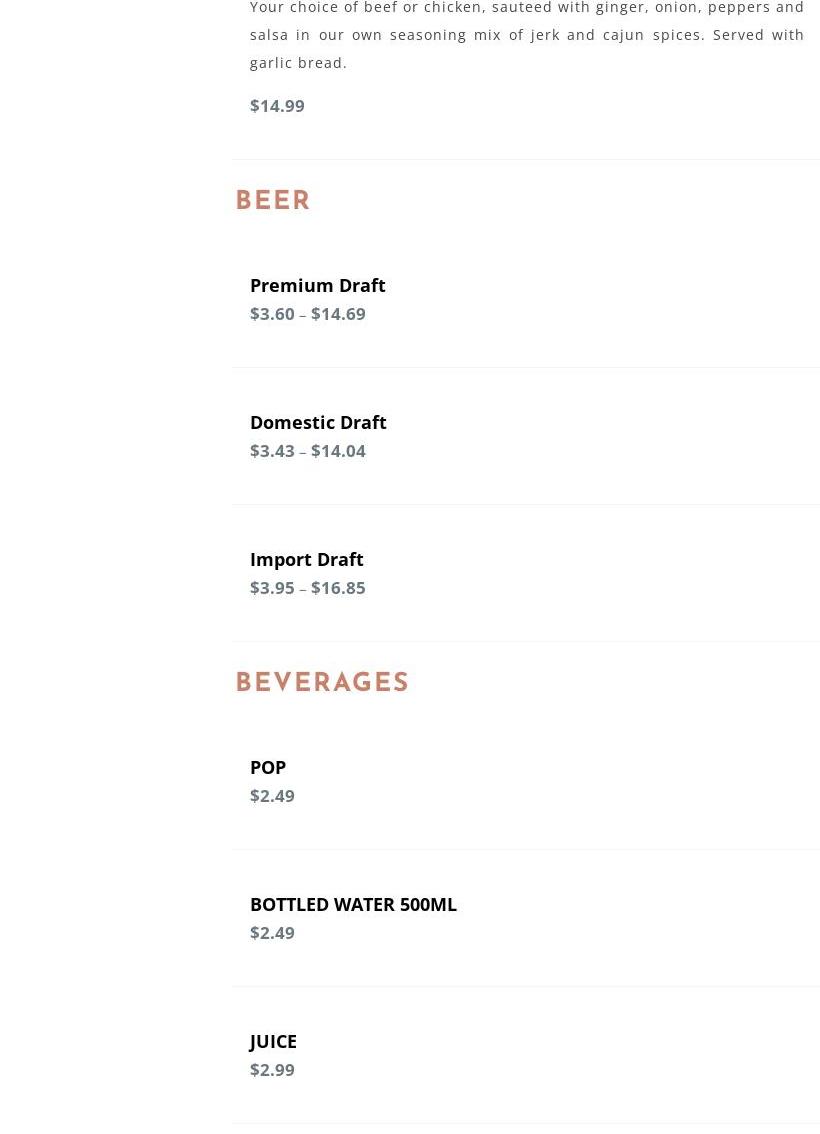Screen dimensions: 820x1134
Task: Select the Domestic Draft beer listing
Action: 318,422
